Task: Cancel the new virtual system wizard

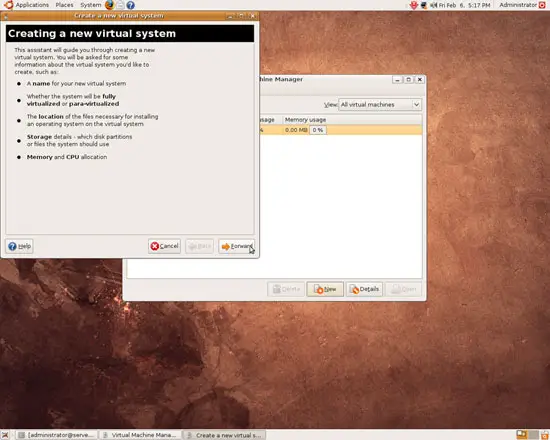Action: point(164,246)
